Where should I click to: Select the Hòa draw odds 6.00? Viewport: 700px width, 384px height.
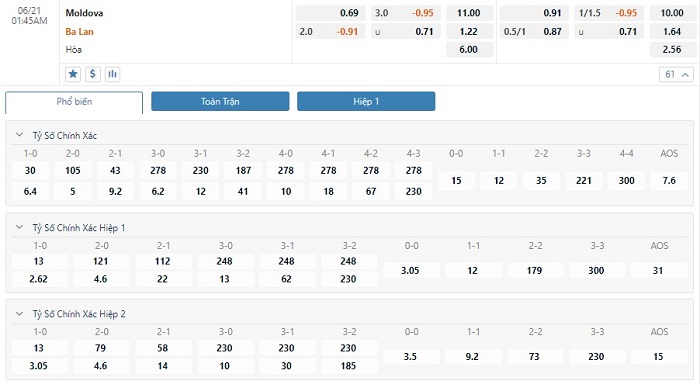[x=469, y=49]
